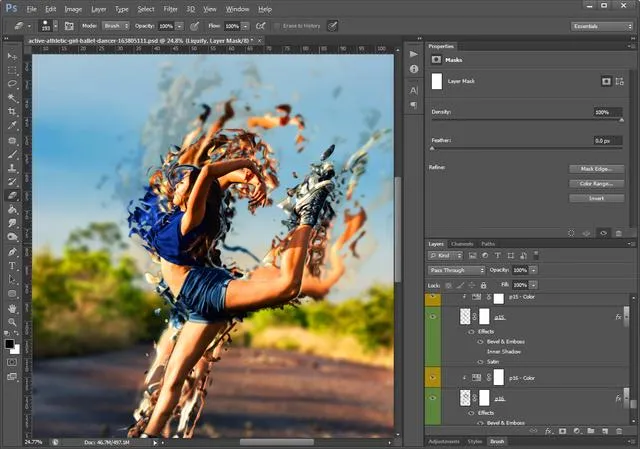The image size is (640, 449).
Task: Select the Move tool
Action: [12, 56]
